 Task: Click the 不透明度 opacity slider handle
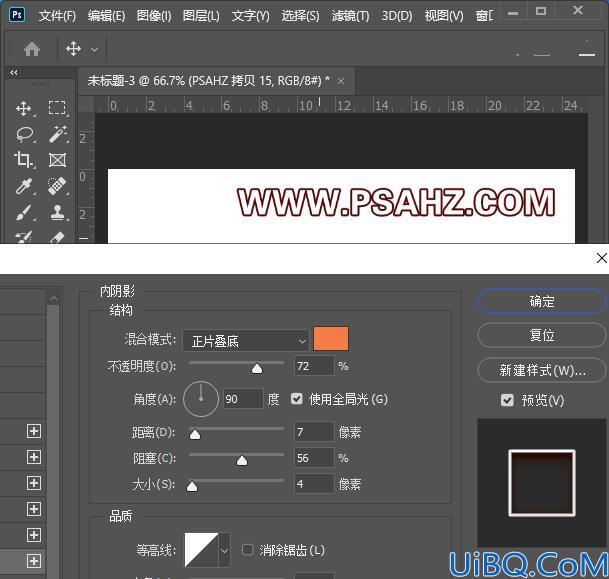coord(257,368)
